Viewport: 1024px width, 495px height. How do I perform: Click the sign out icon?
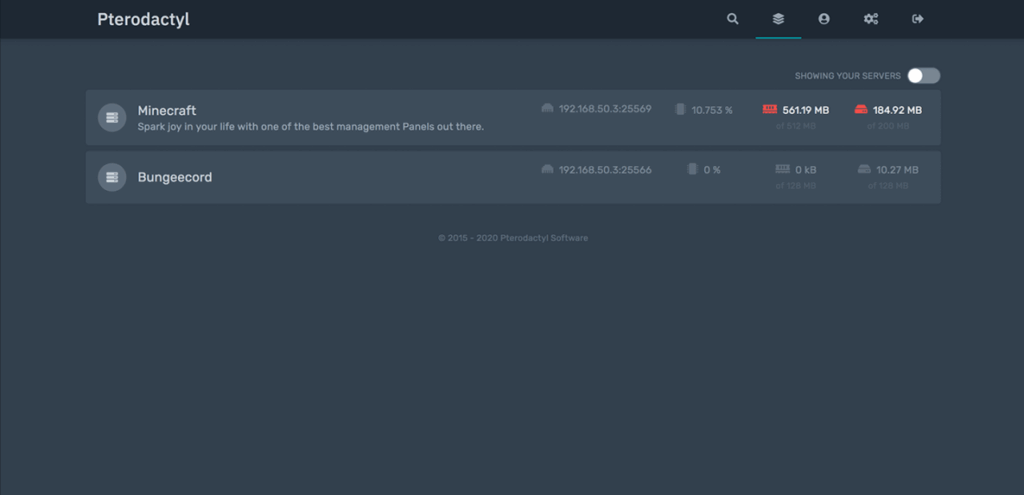tap(917, 19)
